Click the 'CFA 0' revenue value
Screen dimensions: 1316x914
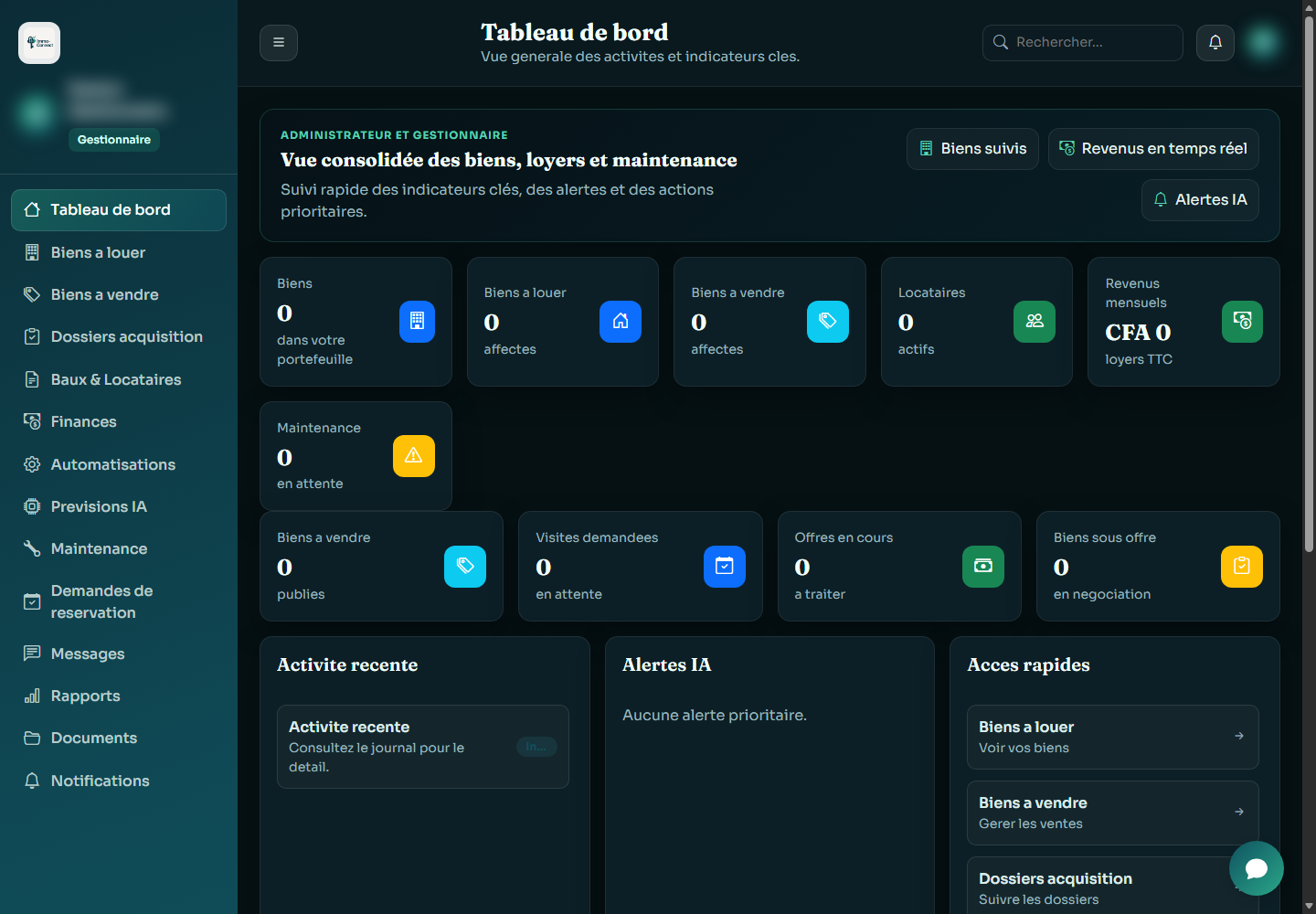[1138, 332]
